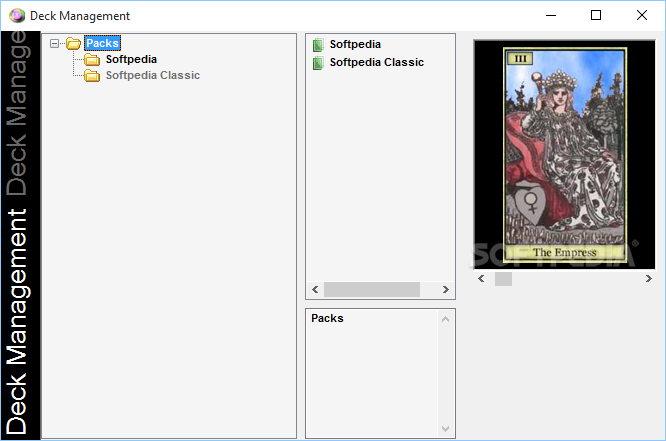The height and width of the screenshot is (441, 666).
Task: Click the Packs root folder icon
Action: (73, 43)
